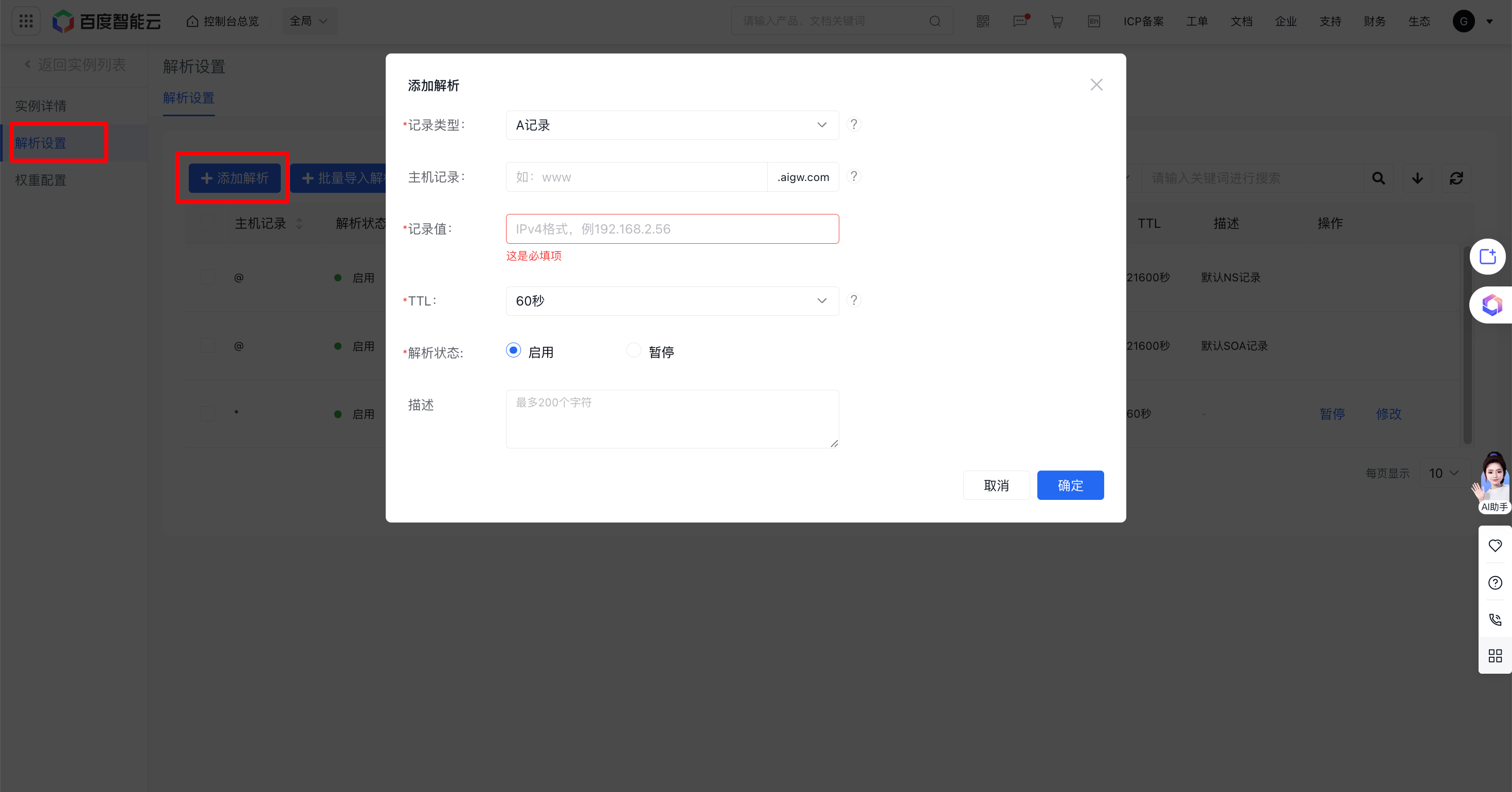Check the select-all checkbox in table header
1512x792 pixels.
pos(207,223)
